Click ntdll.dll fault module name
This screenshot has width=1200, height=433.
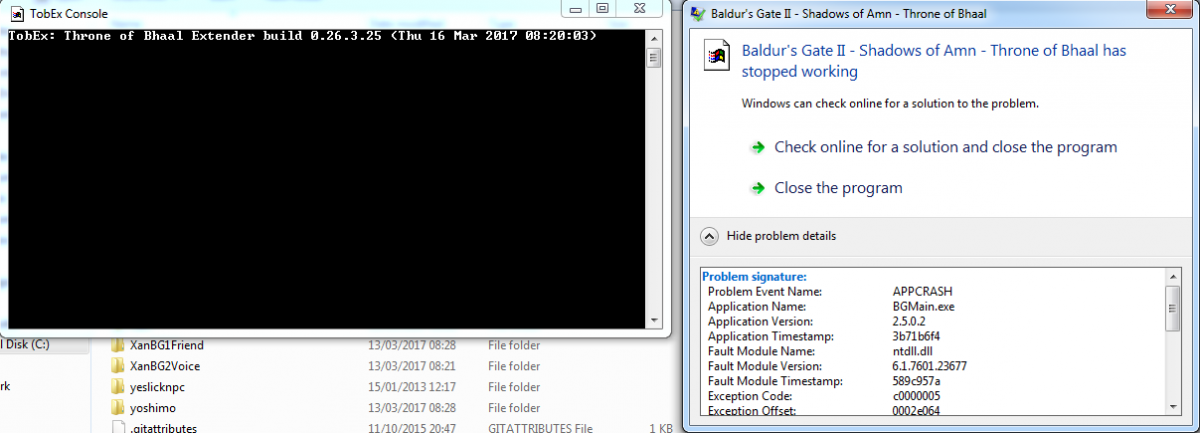coord(914,352)
